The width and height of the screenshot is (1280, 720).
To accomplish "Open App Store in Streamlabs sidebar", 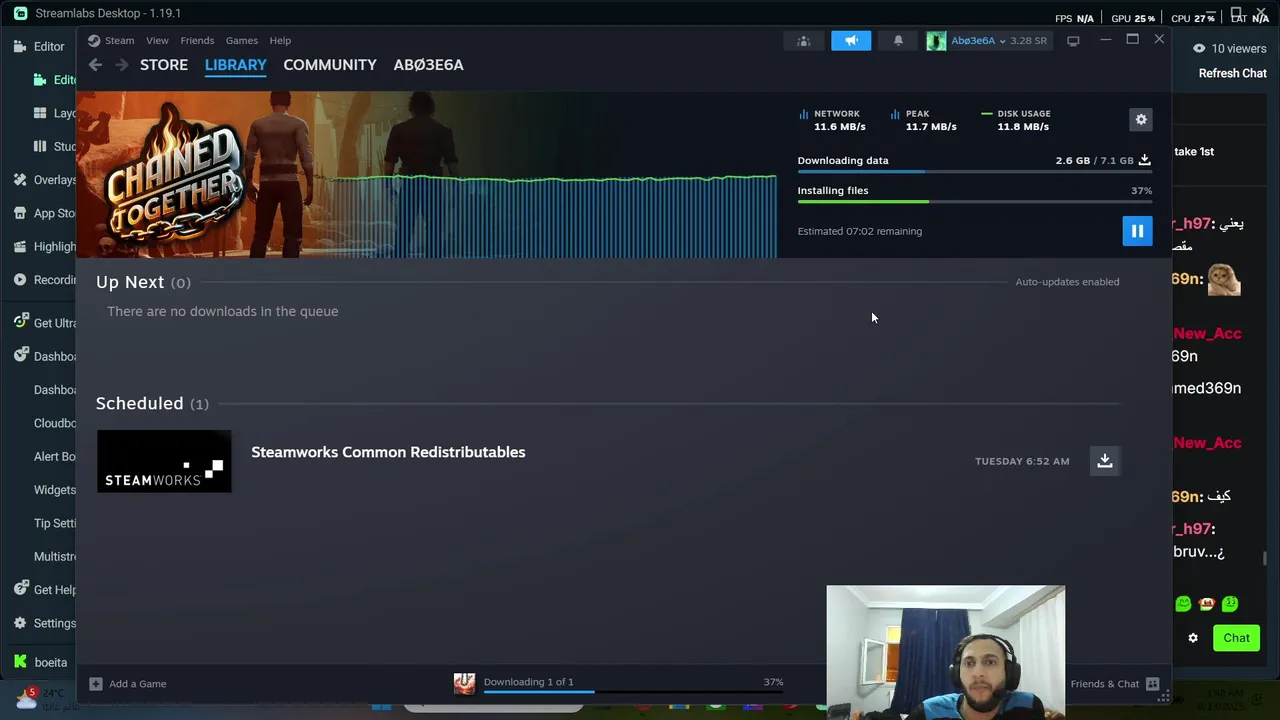I will 45,213.
